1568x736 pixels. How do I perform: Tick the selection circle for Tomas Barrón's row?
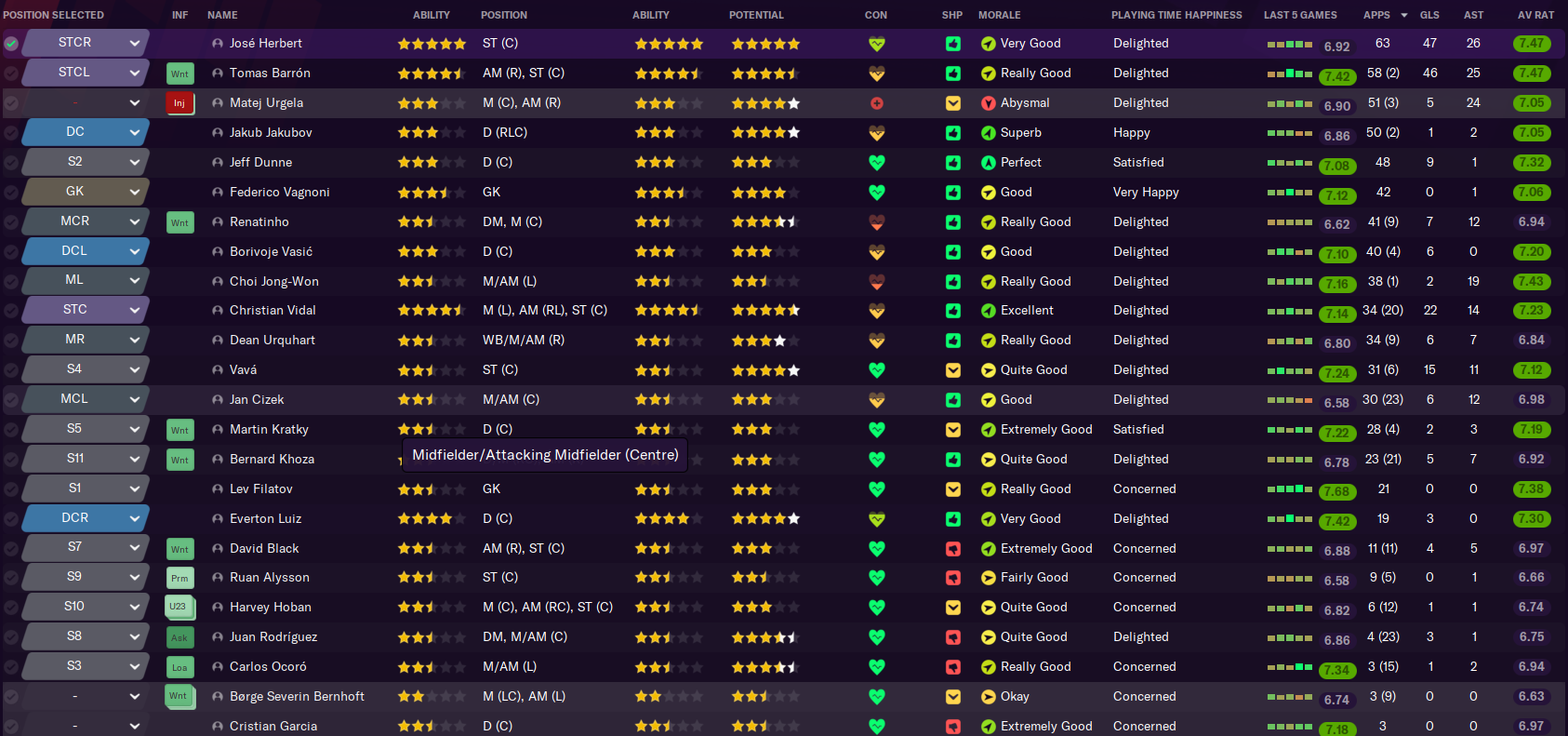[11, 74]
